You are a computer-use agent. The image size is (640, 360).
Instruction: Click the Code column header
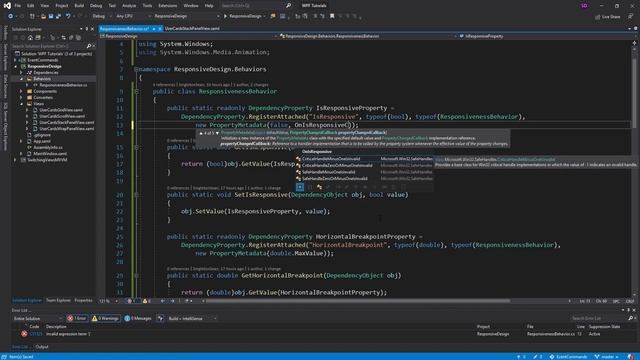[x=34, y=327]
